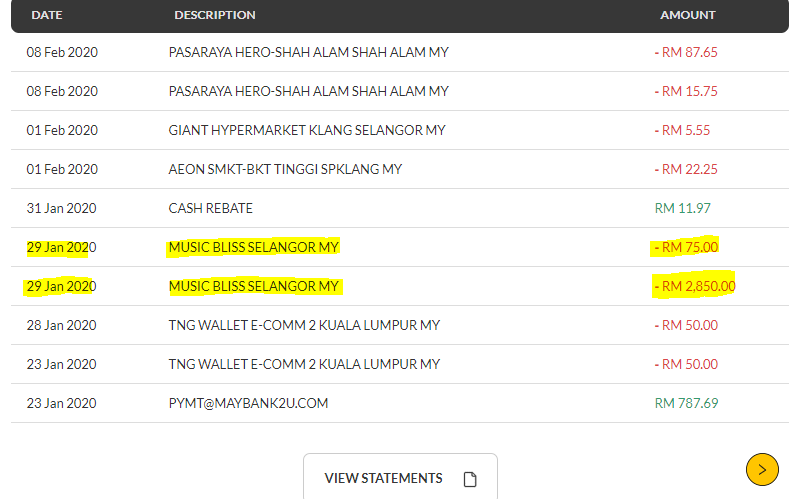Click the RM 787.69 payment amount
Image resolution: width=809 pixels, height=499 pixels.
tap(686, 403)
